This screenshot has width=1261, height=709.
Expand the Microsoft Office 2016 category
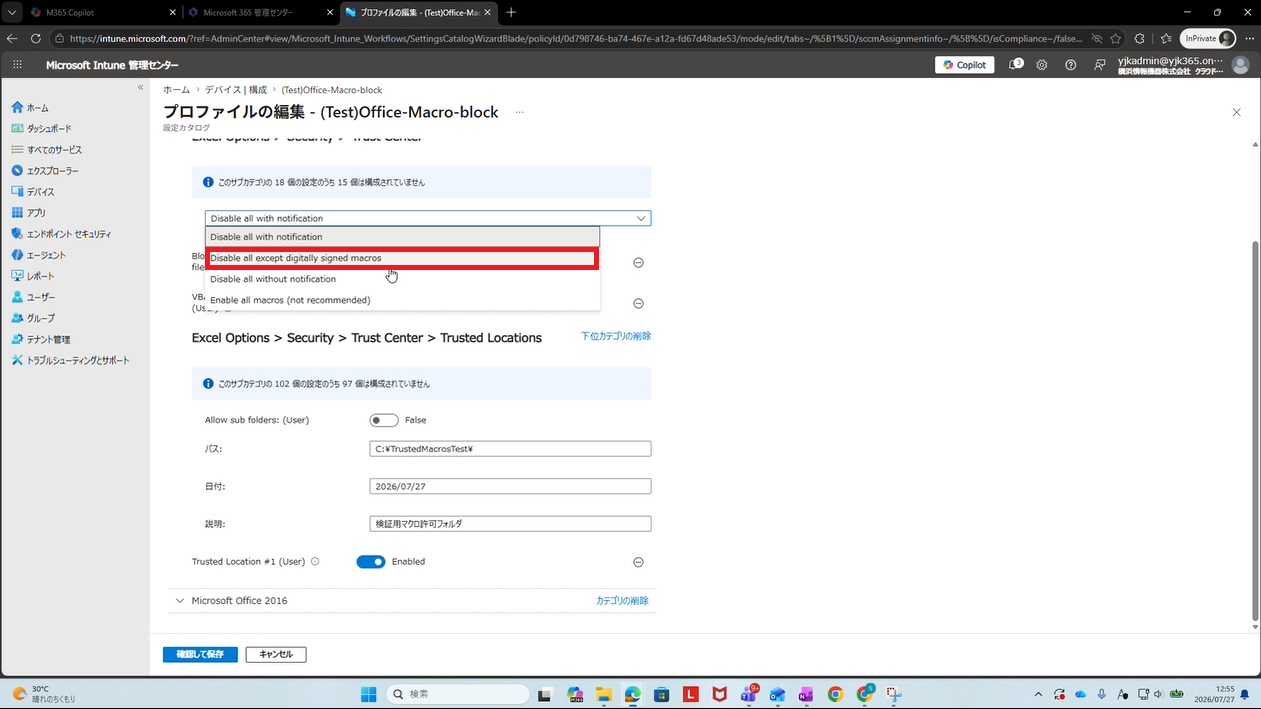click(x=180, y=601)
